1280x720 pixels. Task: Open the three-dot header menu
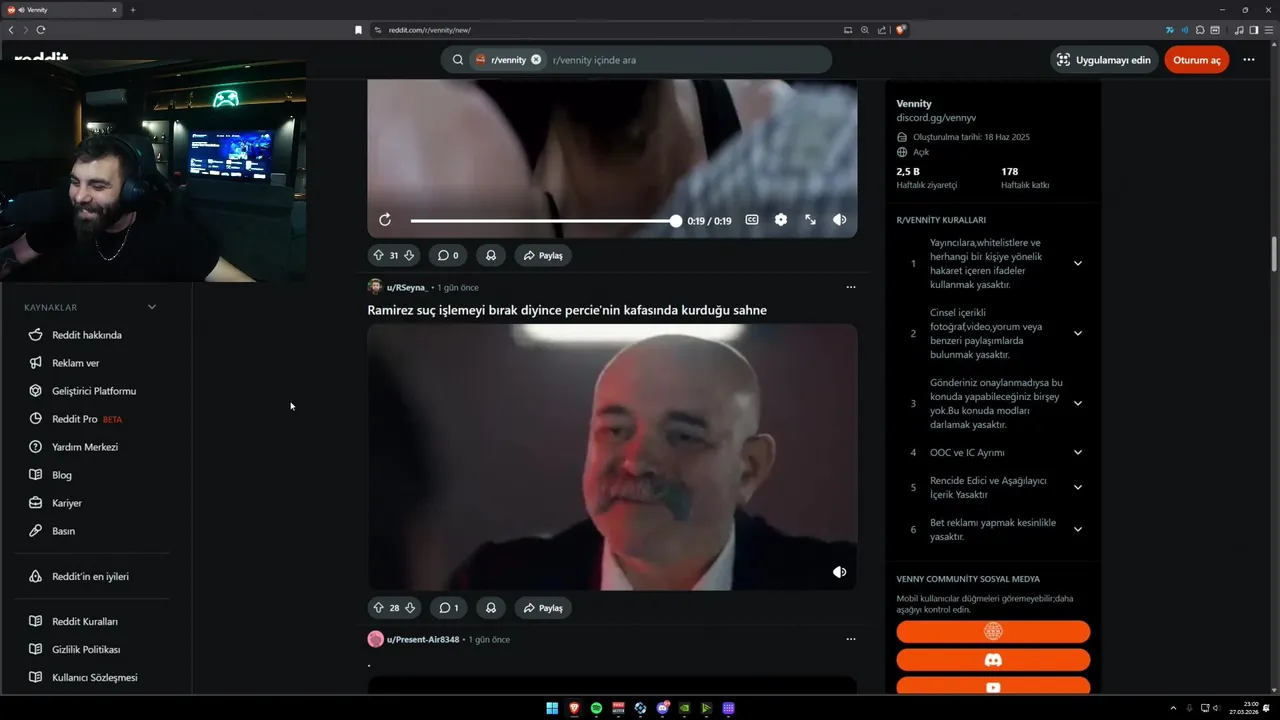[1249, 60]
